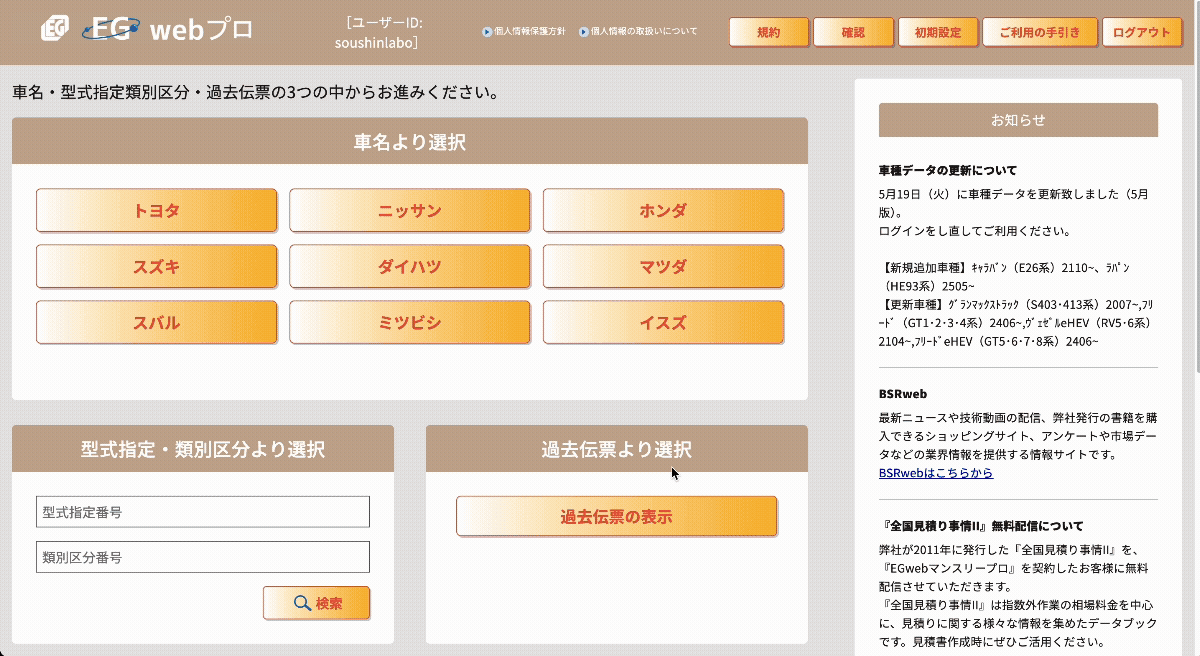Choose ホンダ from car makers
The image size is (1200, 656).
(x=663, y=211)
